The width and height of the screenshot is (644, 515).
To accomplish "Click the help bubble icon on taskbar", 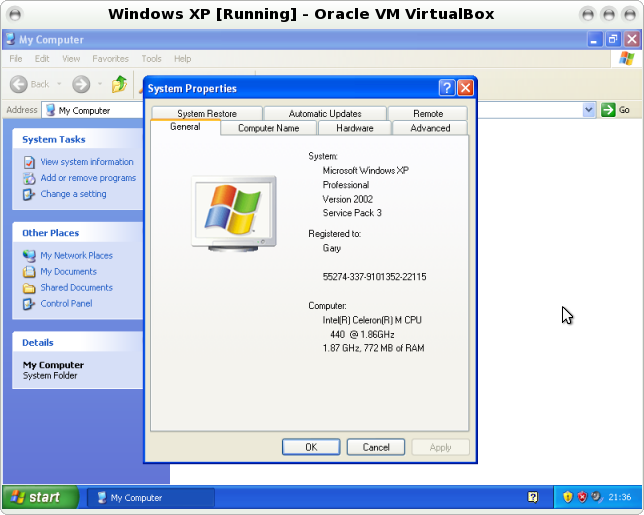I will coord(533,497).
